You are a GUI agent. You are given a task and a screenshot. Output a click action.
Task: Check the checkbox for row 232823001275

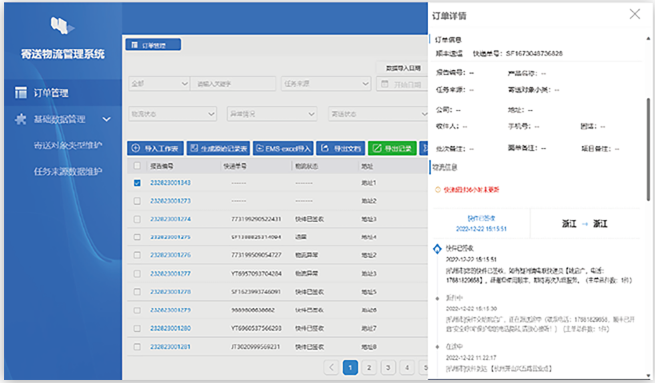(x=137, y=237)
